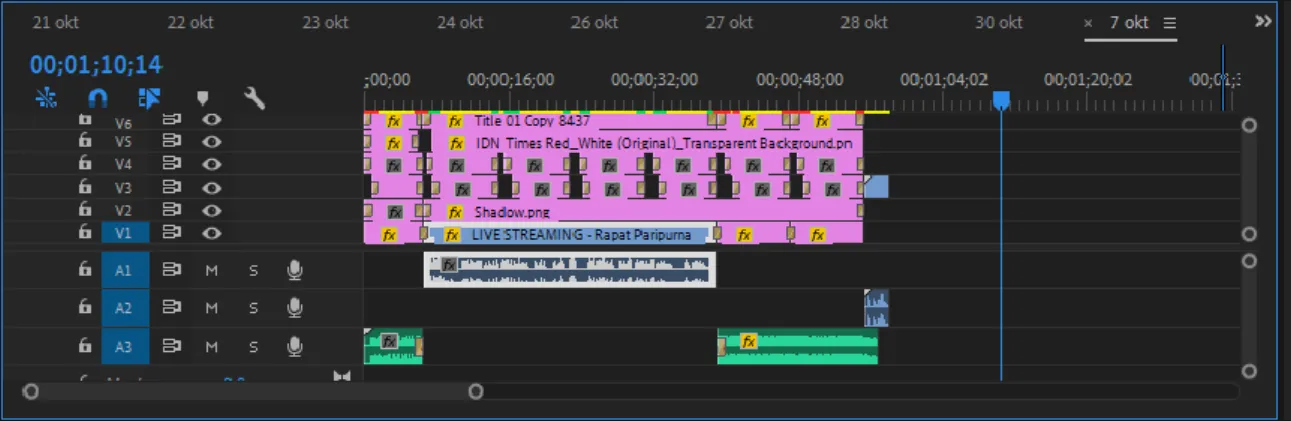Toggle sync lock for track V1
Image resolution: width=1291 pixels, height=421 pixels.
pos(172,233)
